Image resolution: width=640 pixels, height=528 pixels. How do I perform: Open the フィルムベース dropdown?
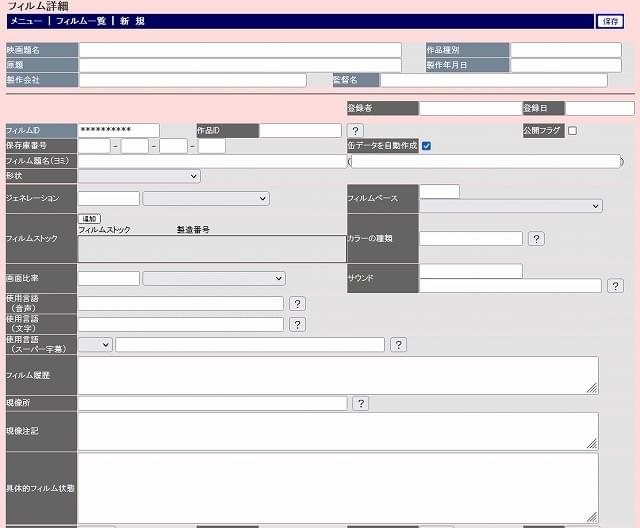tap(510, 206)
